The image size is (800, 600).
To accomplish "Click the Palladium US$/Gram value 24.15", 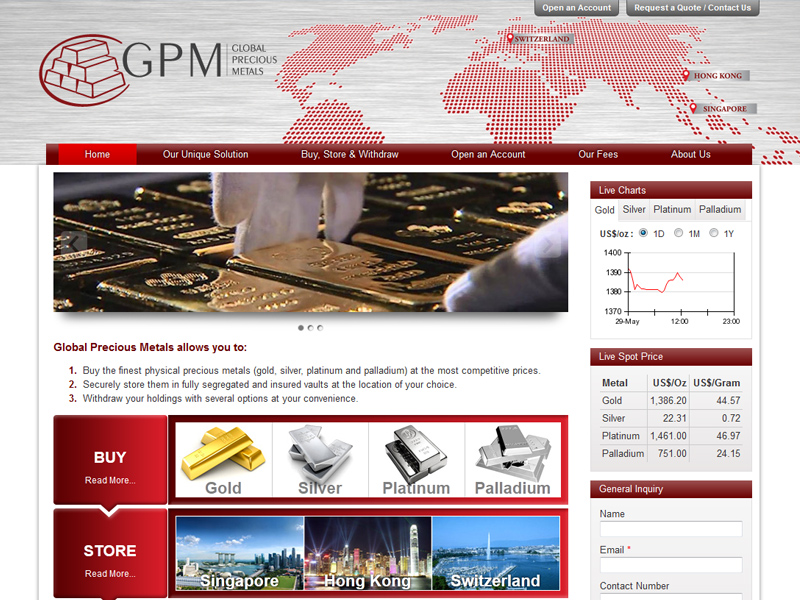I will pyautogui.click(x=728, y=454).
